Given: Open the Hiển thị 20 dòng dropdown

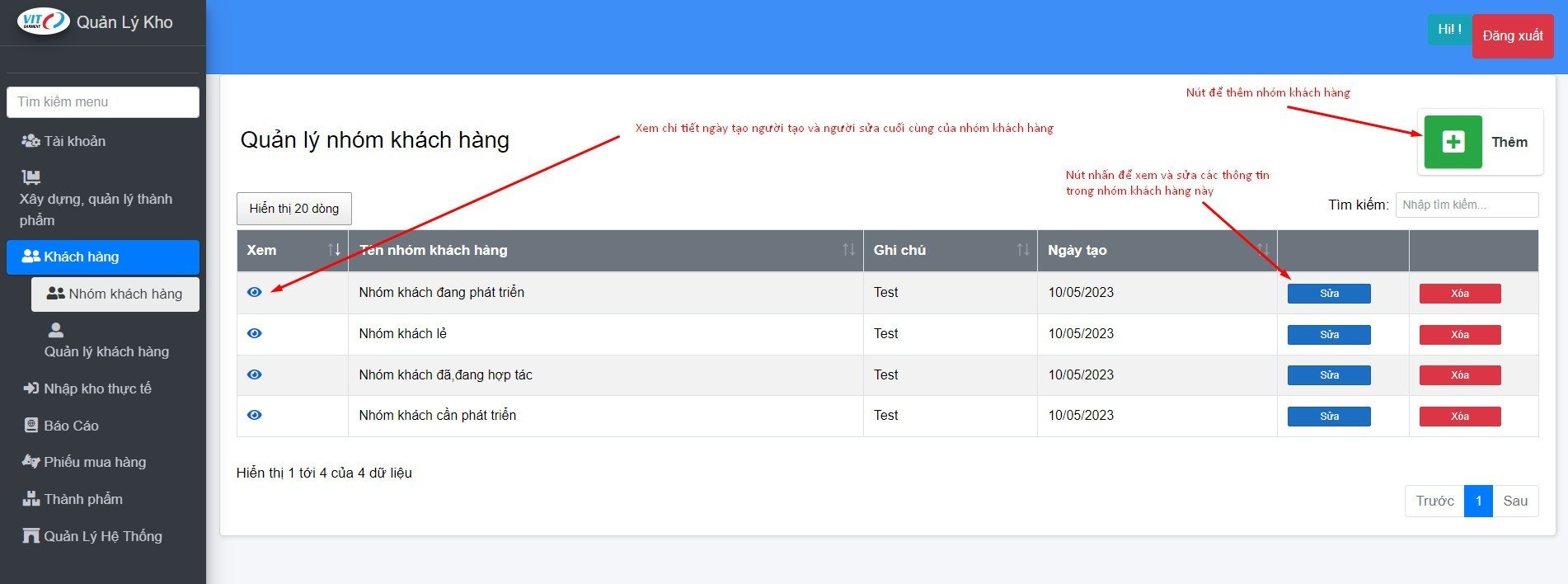Looking at the screenshot, I should point(294,209).
